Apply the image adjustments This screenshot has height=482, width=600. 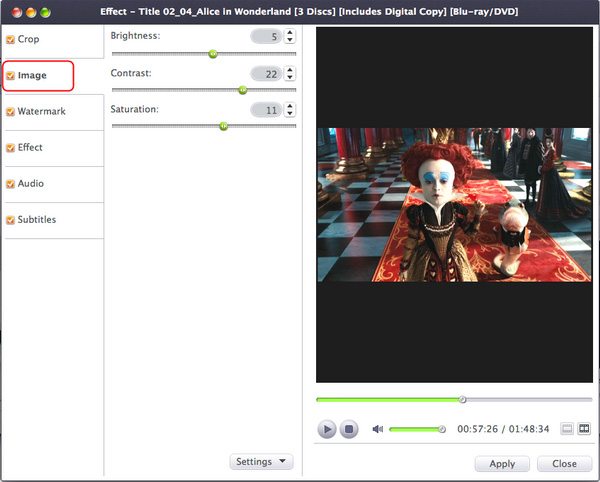coord(502,464)
